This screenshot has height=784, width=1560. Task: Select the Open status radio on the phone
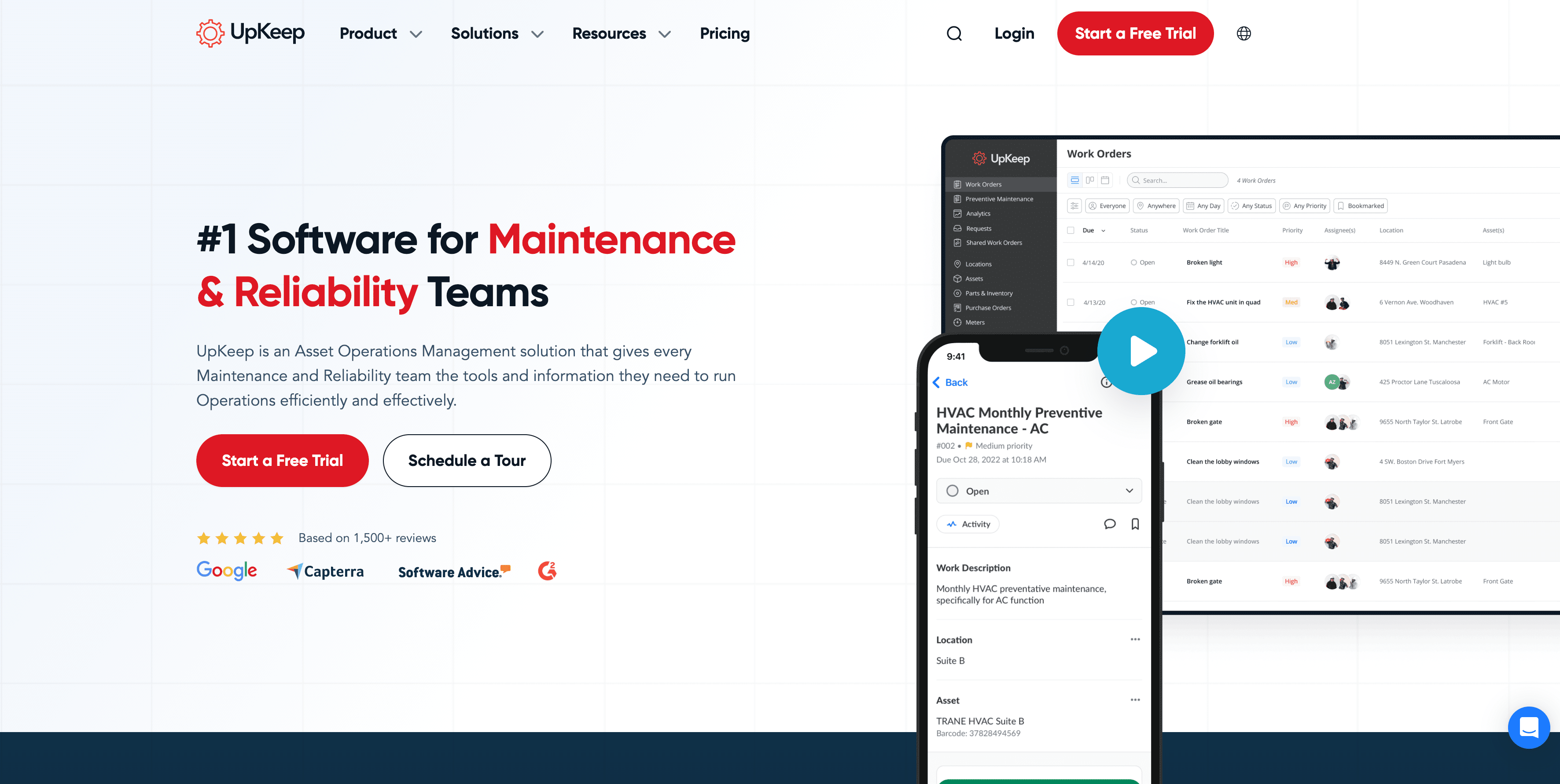point(952,491)
